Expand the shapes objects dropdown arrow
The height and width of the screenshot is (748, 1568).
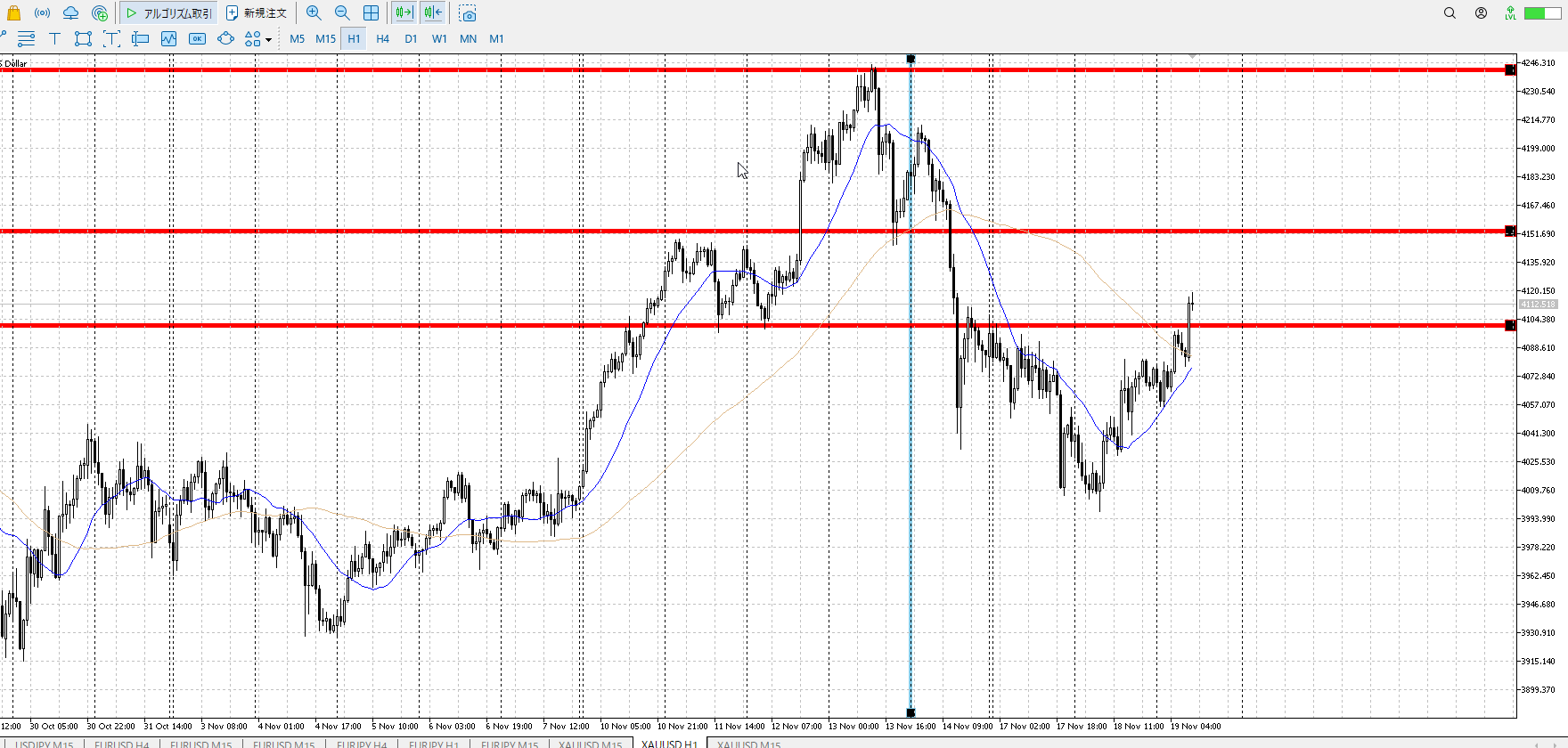click(268, 39)
